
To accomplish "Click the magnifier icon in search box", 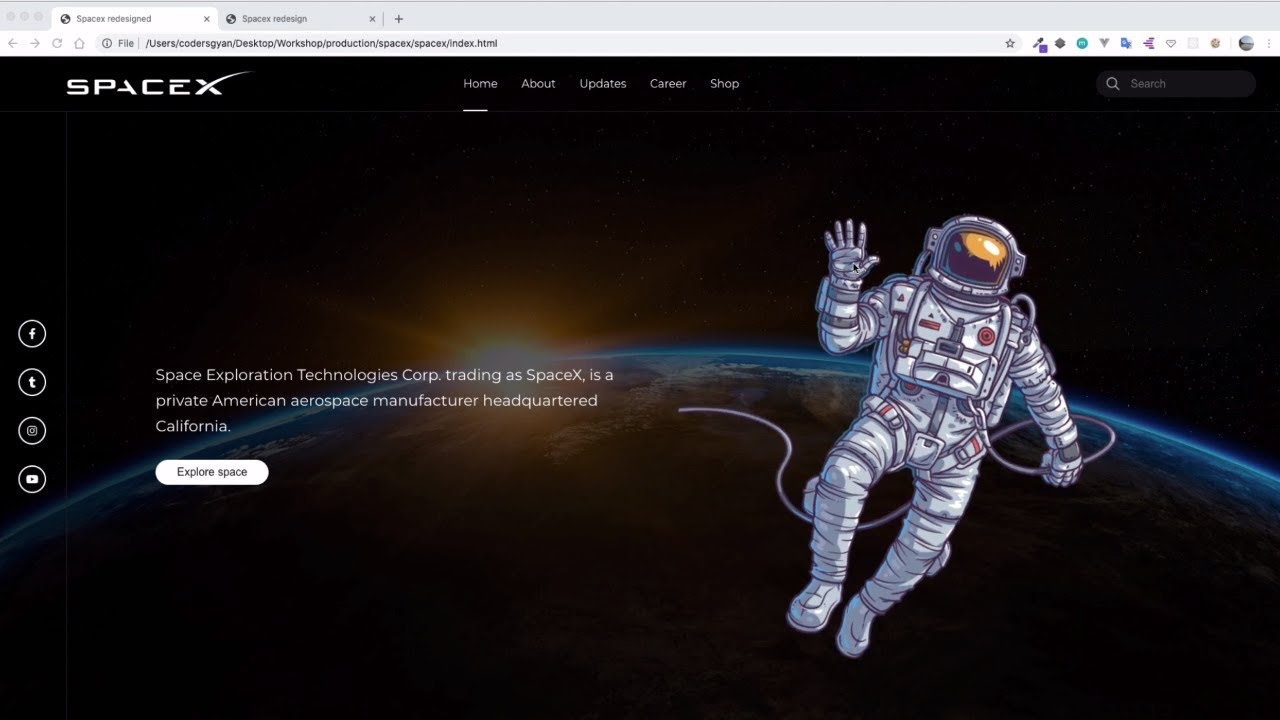I will click(x=1113, y=84).
